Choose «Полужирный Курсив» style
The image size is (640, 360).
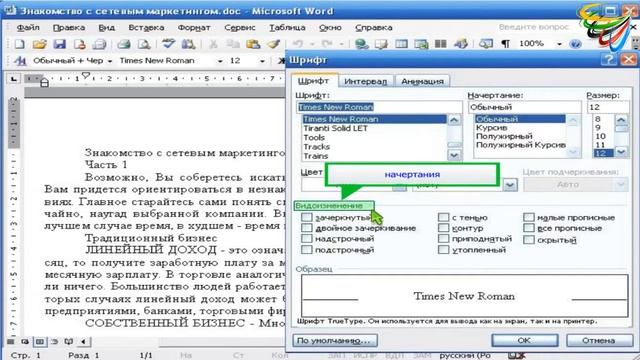[520, 145]
